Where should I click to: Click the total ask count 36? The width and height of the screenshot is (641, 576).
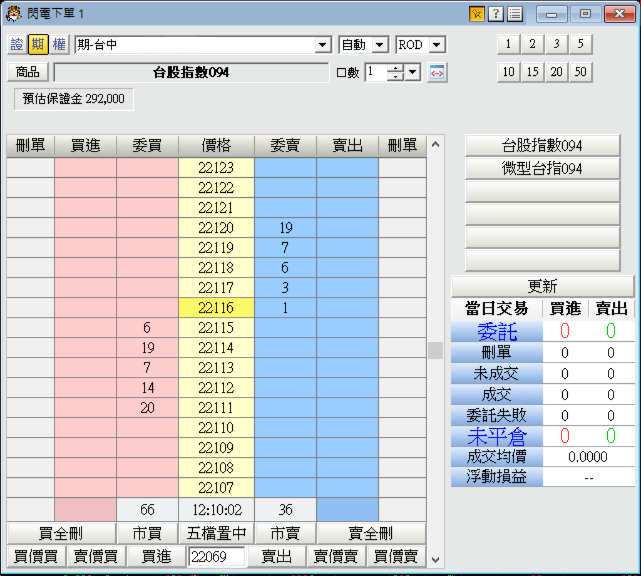[285, 510]
